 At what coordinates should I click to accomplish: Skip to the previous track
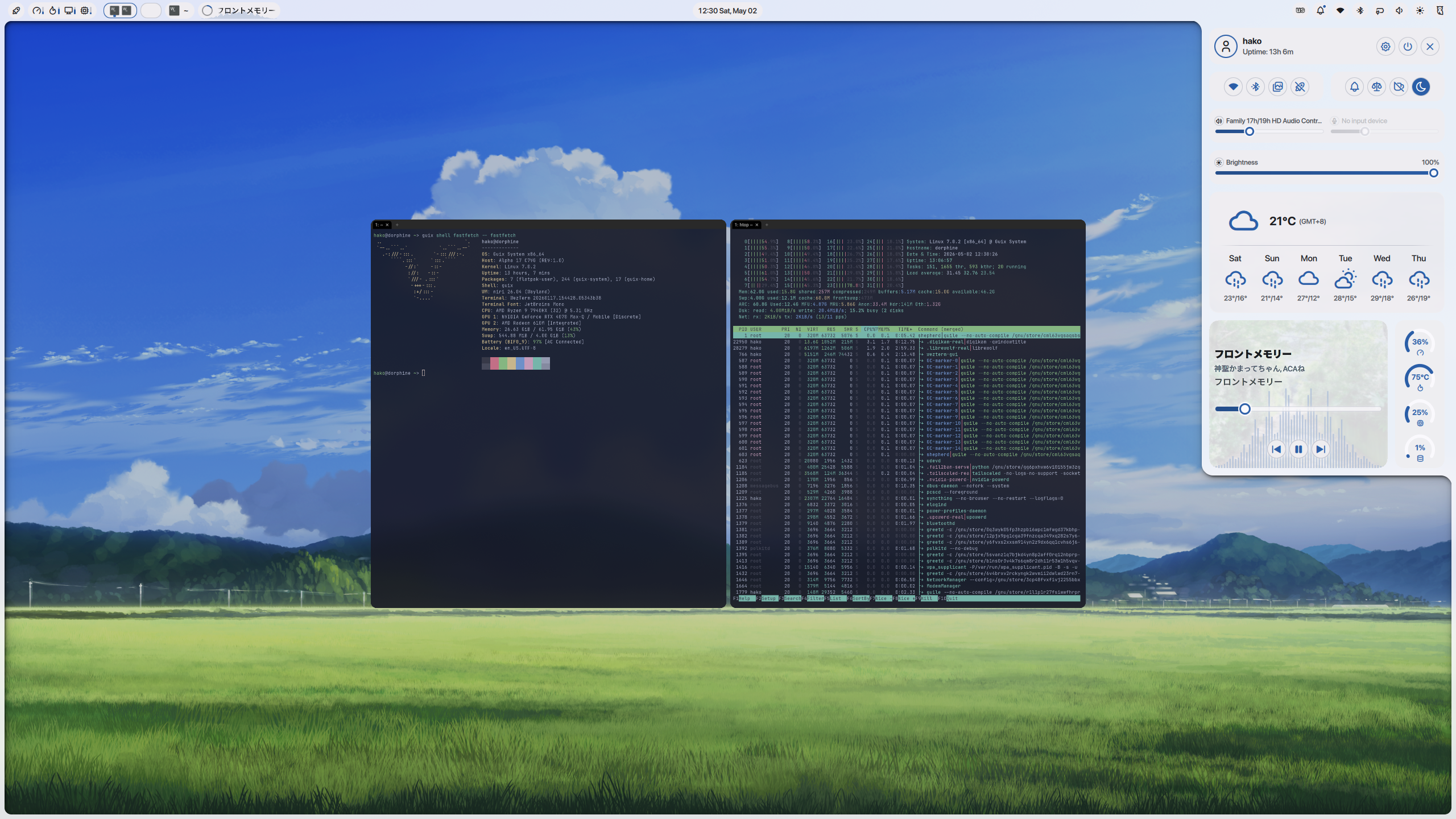1276,449
